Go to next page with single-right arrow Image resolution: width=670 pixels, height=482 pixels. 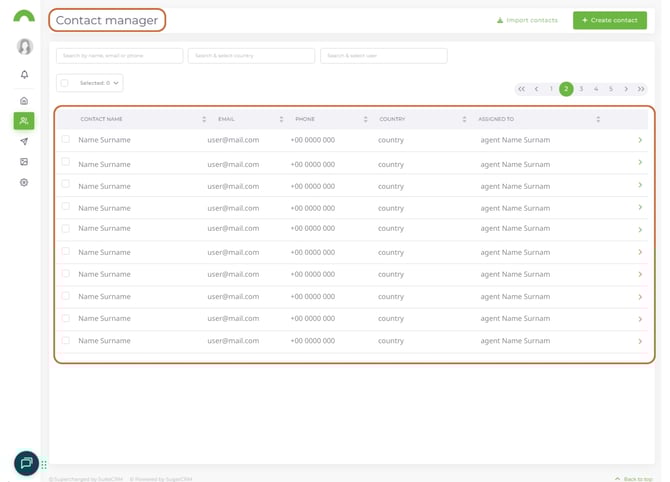point(626,89)
